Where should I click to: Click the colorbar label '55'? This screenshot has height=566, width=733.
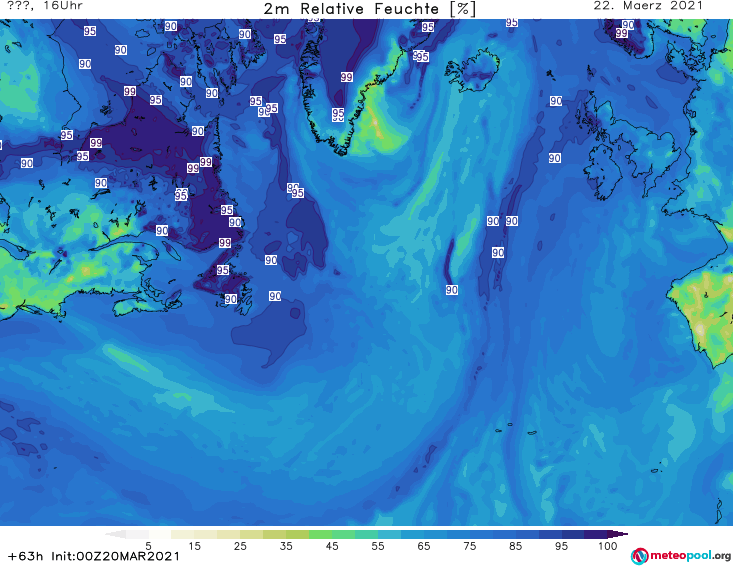(x=378, y=546)
